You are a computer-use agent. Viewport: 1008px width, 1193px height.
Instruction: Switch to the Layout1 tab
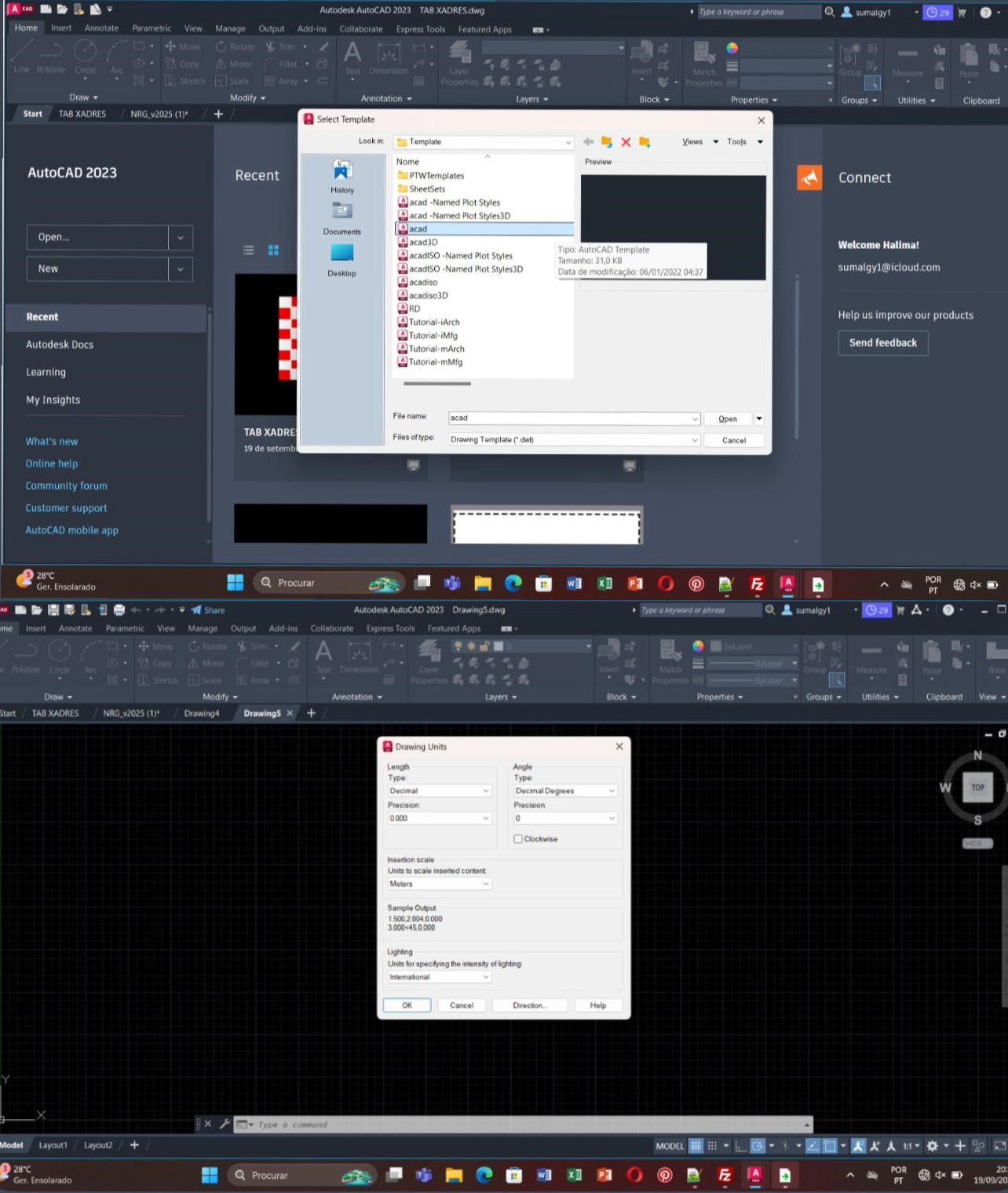[53, 1145]
